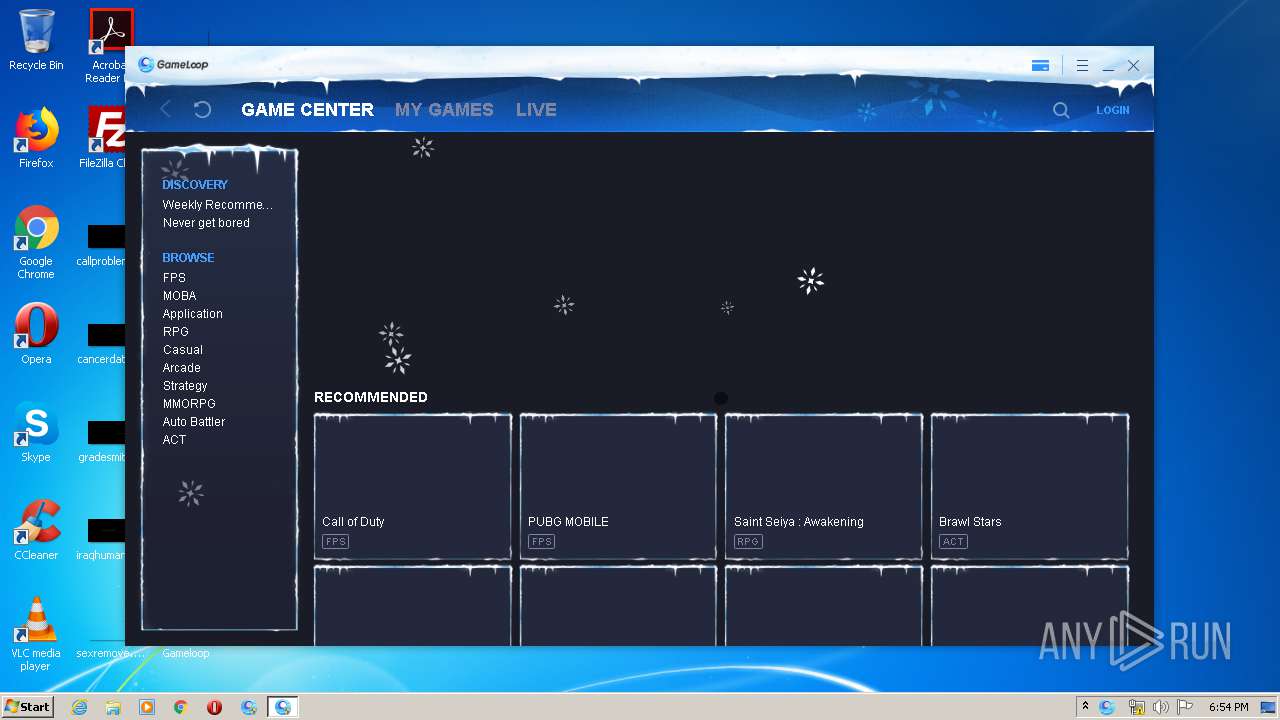Select the callproble... desktop file

point(103,245)
